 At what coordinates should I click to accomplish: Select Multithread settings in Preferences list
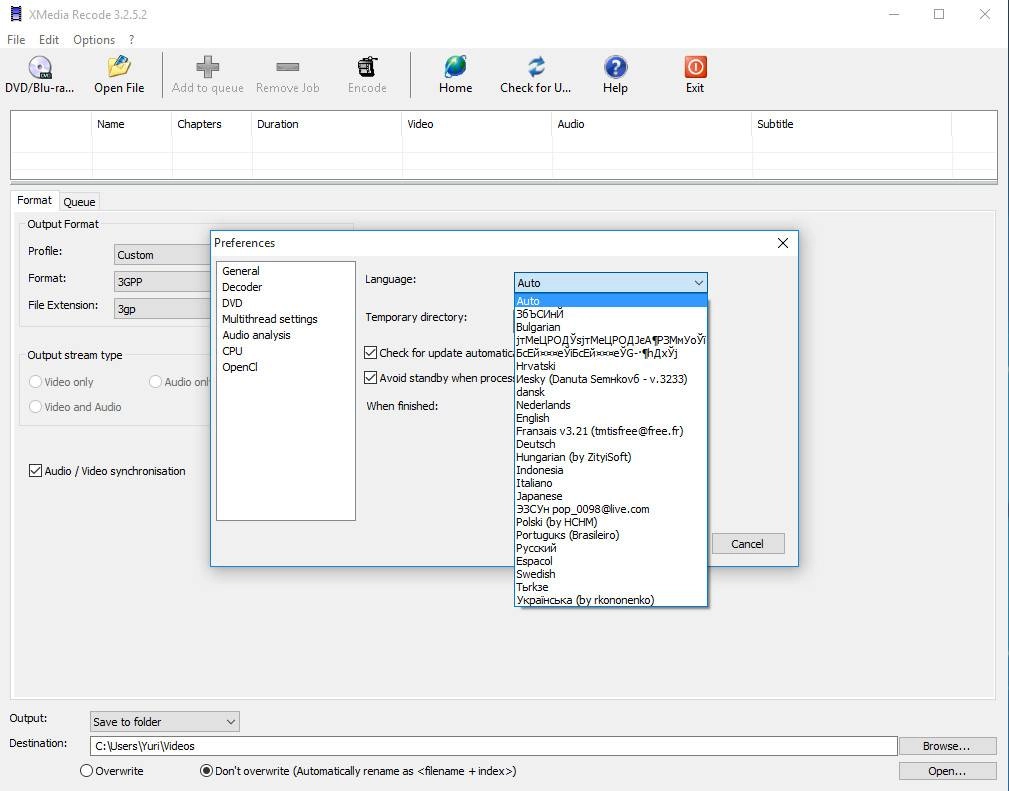click(270, 319)
